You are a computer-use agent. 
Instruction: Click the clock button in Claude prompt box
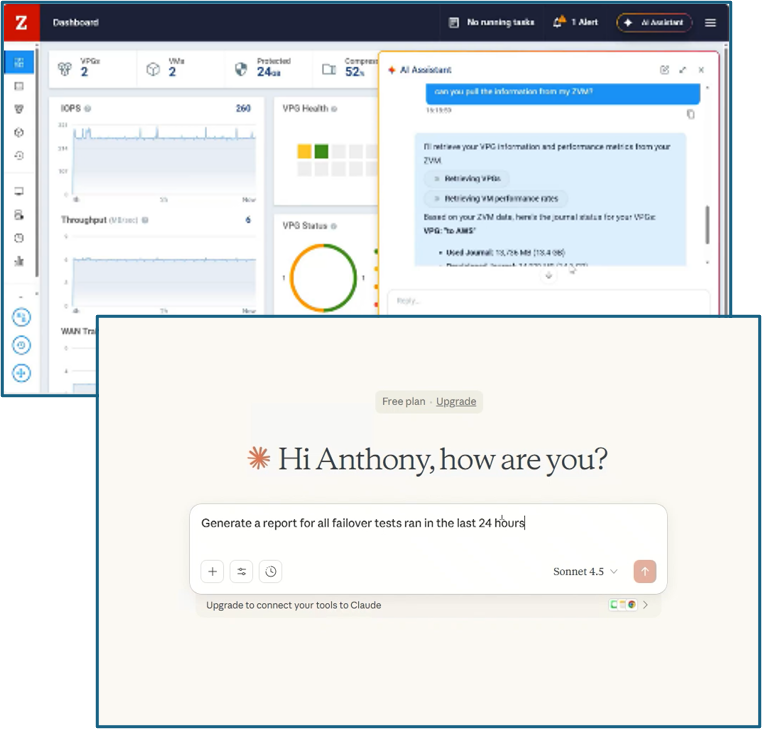coord(271,572)
